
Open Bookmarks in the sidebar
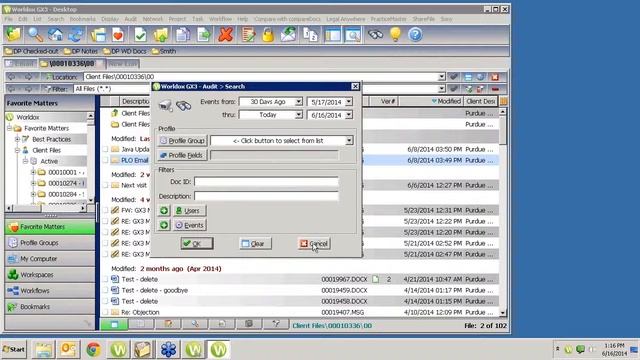tap(50, 307)
